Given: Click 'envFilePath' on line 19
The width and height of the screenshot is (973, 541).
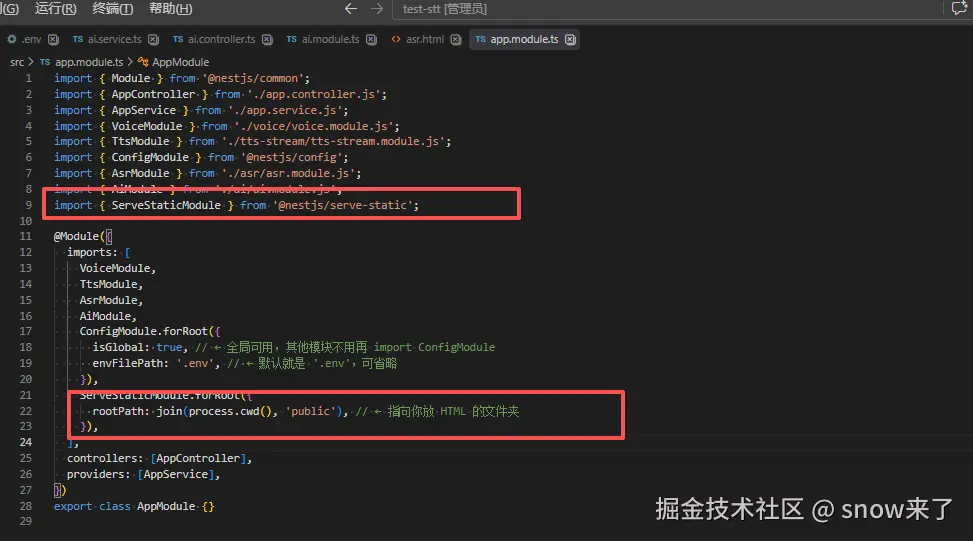Looking at the screenshot, I should click(x=130, y=364).
